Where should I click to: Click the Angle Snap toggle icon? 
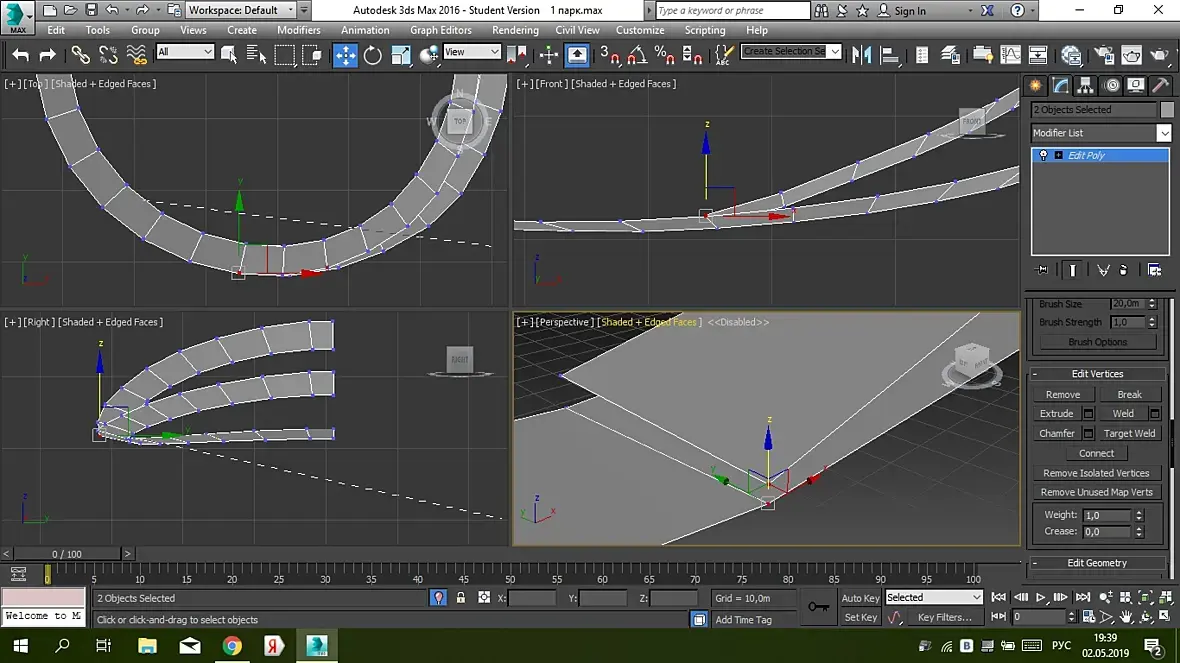[x=636, y=55]
